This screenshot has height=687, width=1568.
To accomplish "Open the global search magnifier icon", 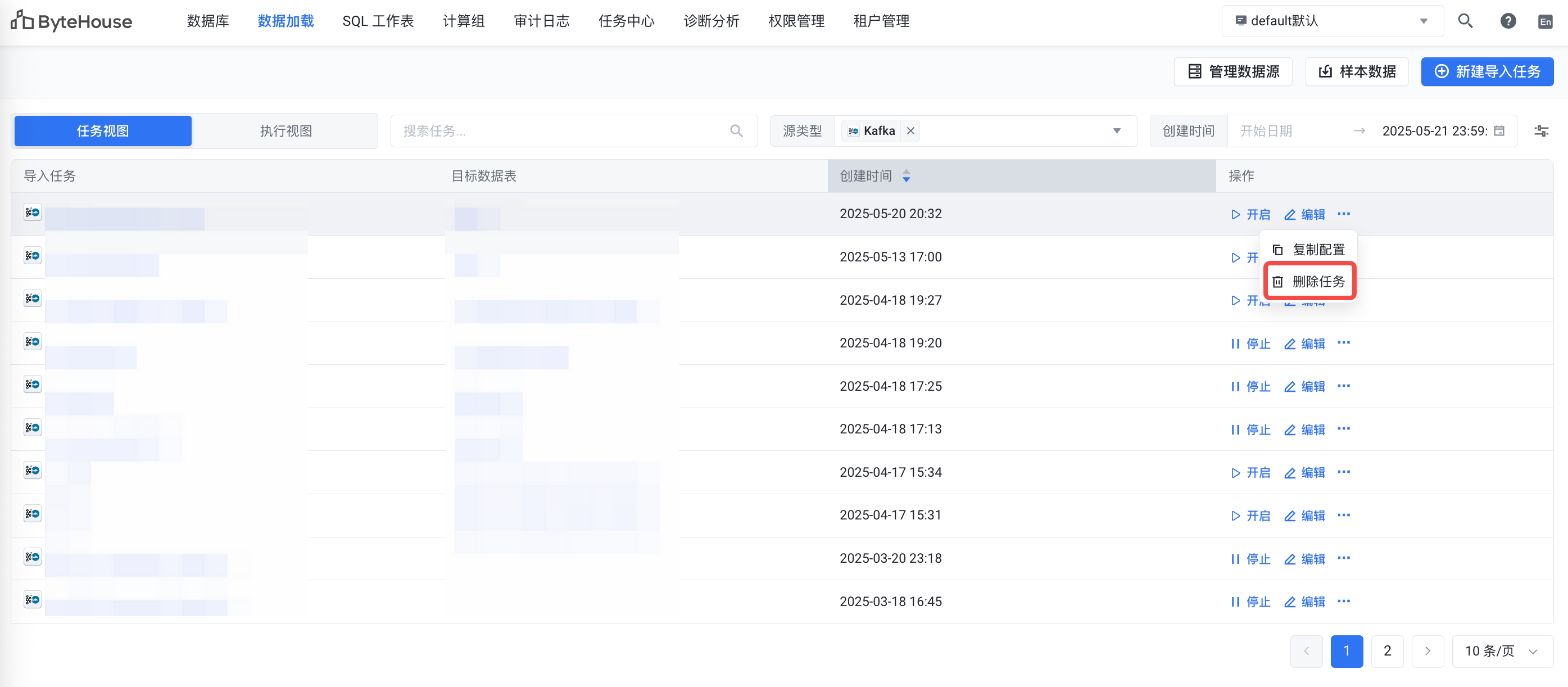I will point(1465,21).
